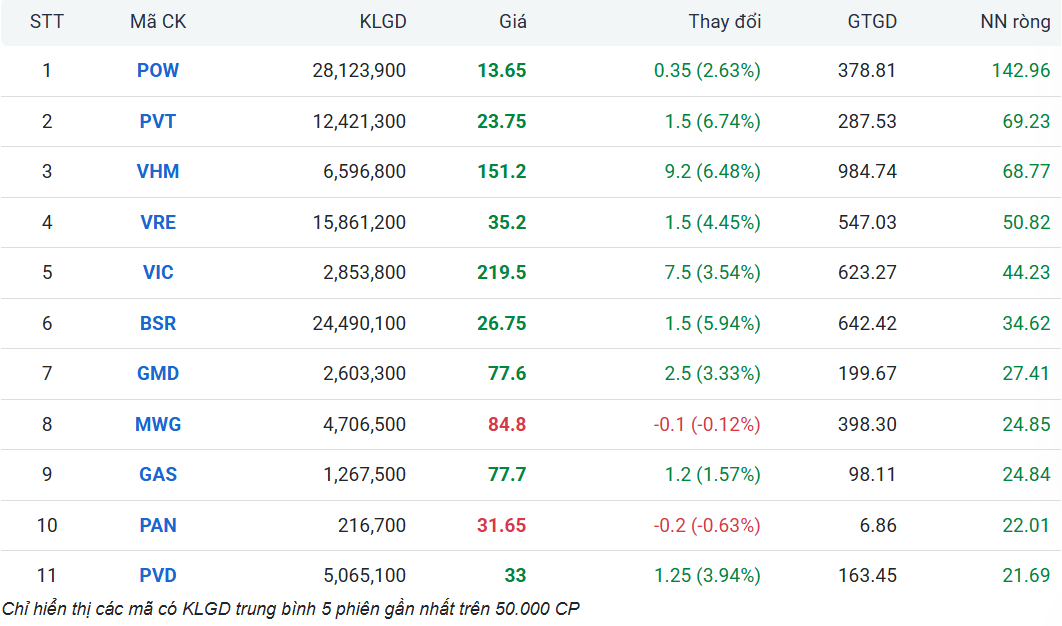
Task: Click the Thay đổi column header
Action: (725, 22)
